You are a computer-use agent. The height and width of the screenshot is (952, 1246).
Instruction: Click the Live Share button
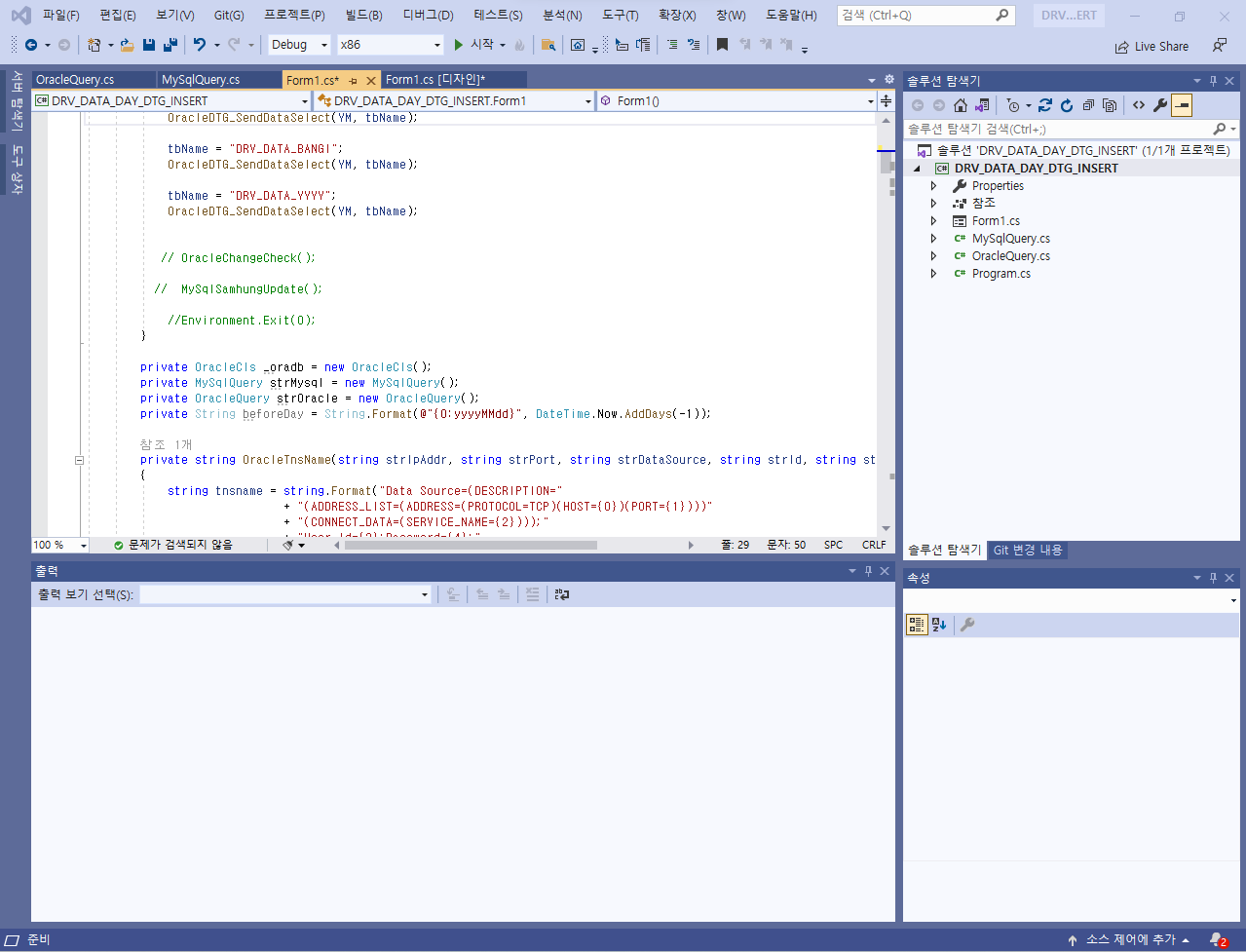(x=1152, y=46)
